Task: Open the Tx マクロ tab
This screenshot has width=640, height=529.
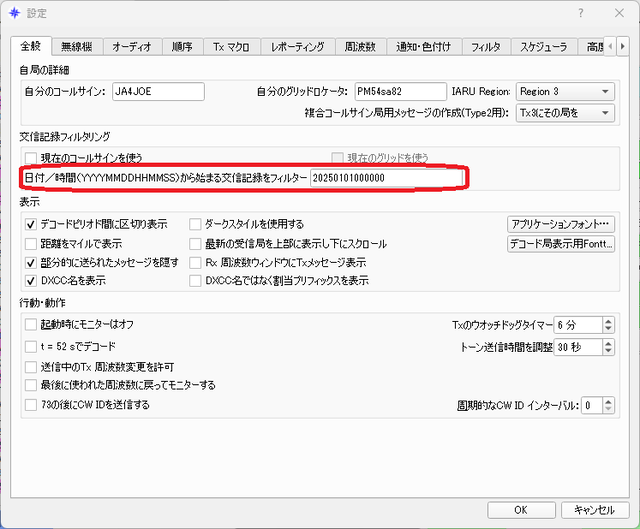Action: pyautogui.click(x=231, y=47)
